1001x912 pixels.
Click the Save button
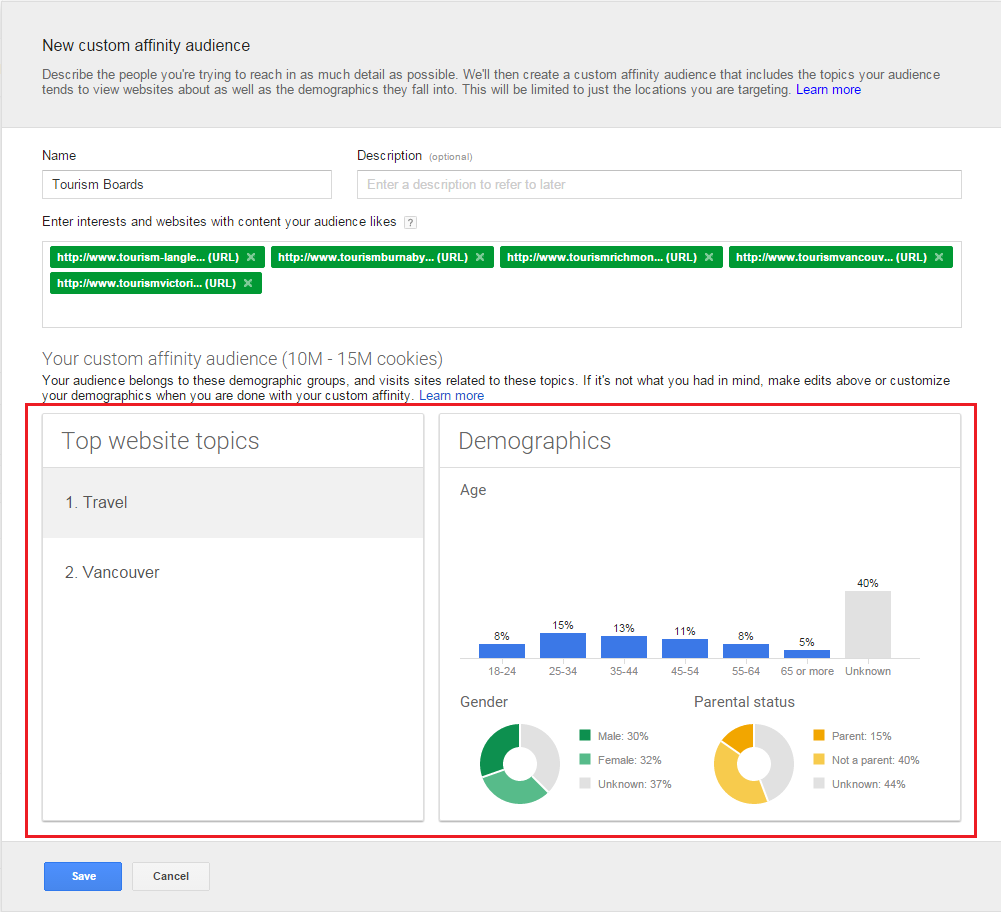pos(83,876)
